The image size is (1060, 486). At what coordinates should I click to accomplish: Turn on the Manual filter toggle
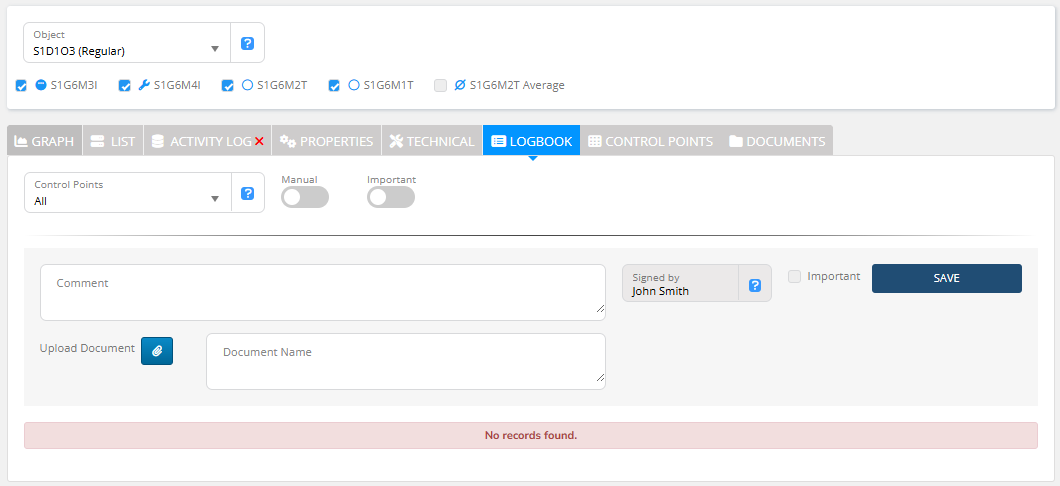(305, 198)
